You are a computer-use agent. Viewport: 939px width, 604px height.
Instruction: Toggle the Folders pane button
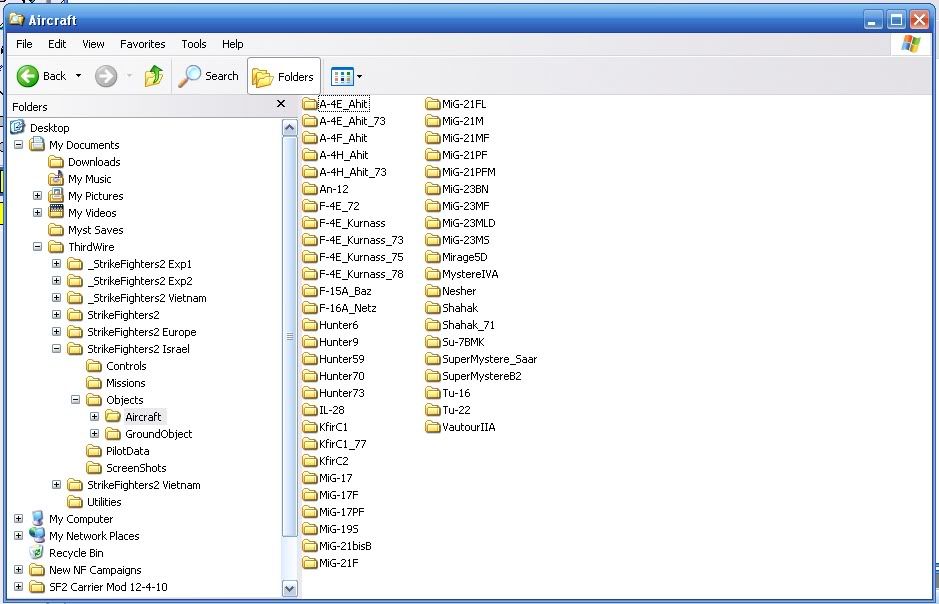pyautogui.click(x=284, y=77)
